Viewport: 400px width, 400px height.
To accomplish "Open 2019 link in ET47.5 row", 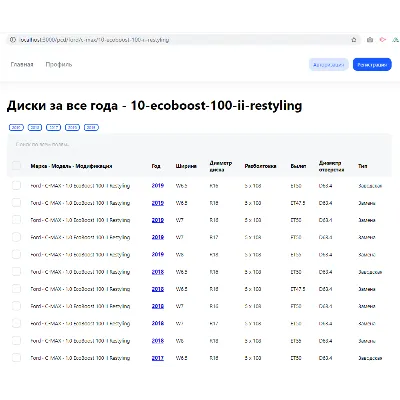I will coord(158,203).
